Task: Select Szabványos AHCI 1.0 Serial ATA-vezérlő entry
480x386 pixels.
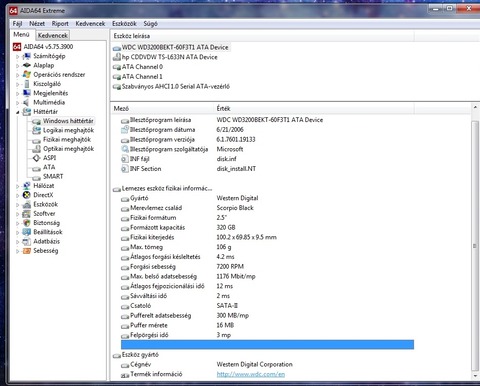Action: pos(175,86)
